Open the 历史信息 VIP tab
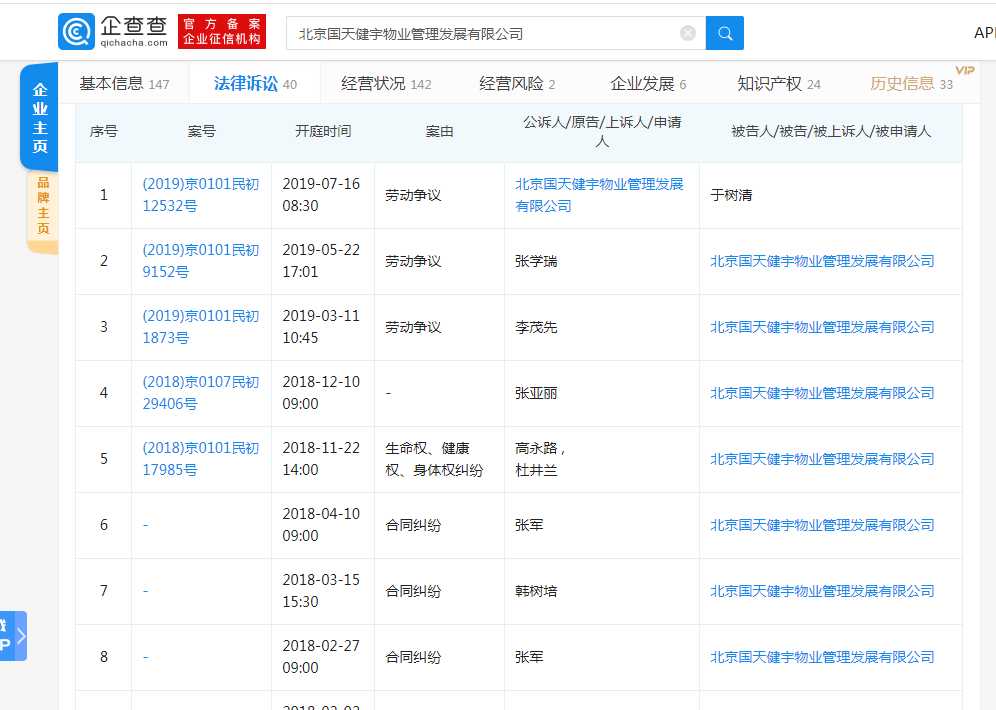The image size is (996, 710). point(912,84)
